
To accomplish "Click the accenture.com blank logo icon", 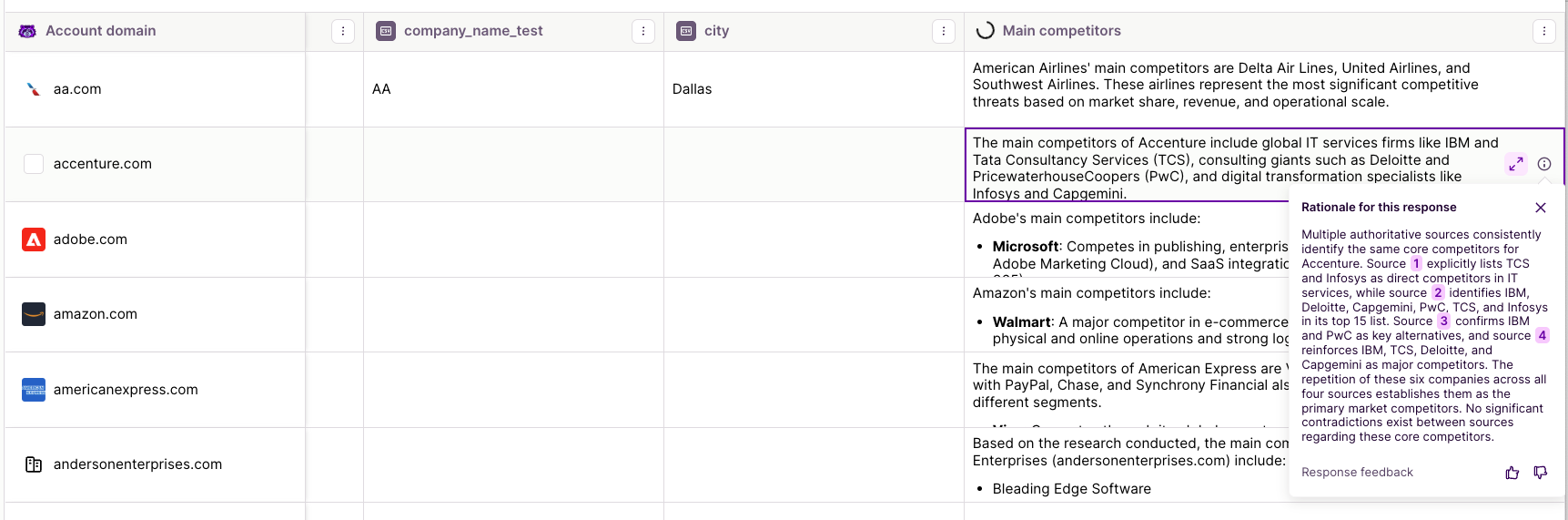I will (x=34, y=164).
